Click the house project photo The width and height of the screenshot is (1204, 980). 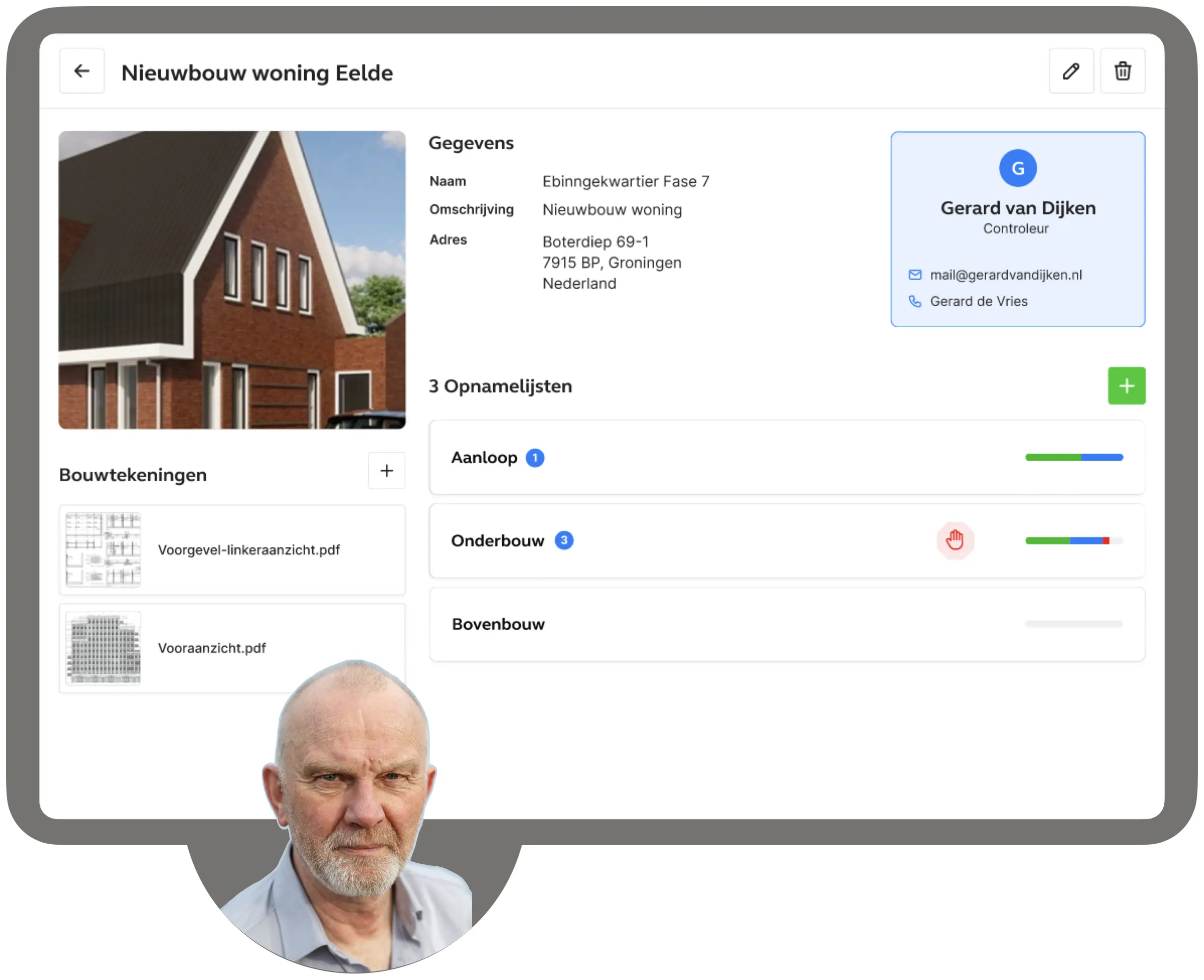click(x=232, y=280)
